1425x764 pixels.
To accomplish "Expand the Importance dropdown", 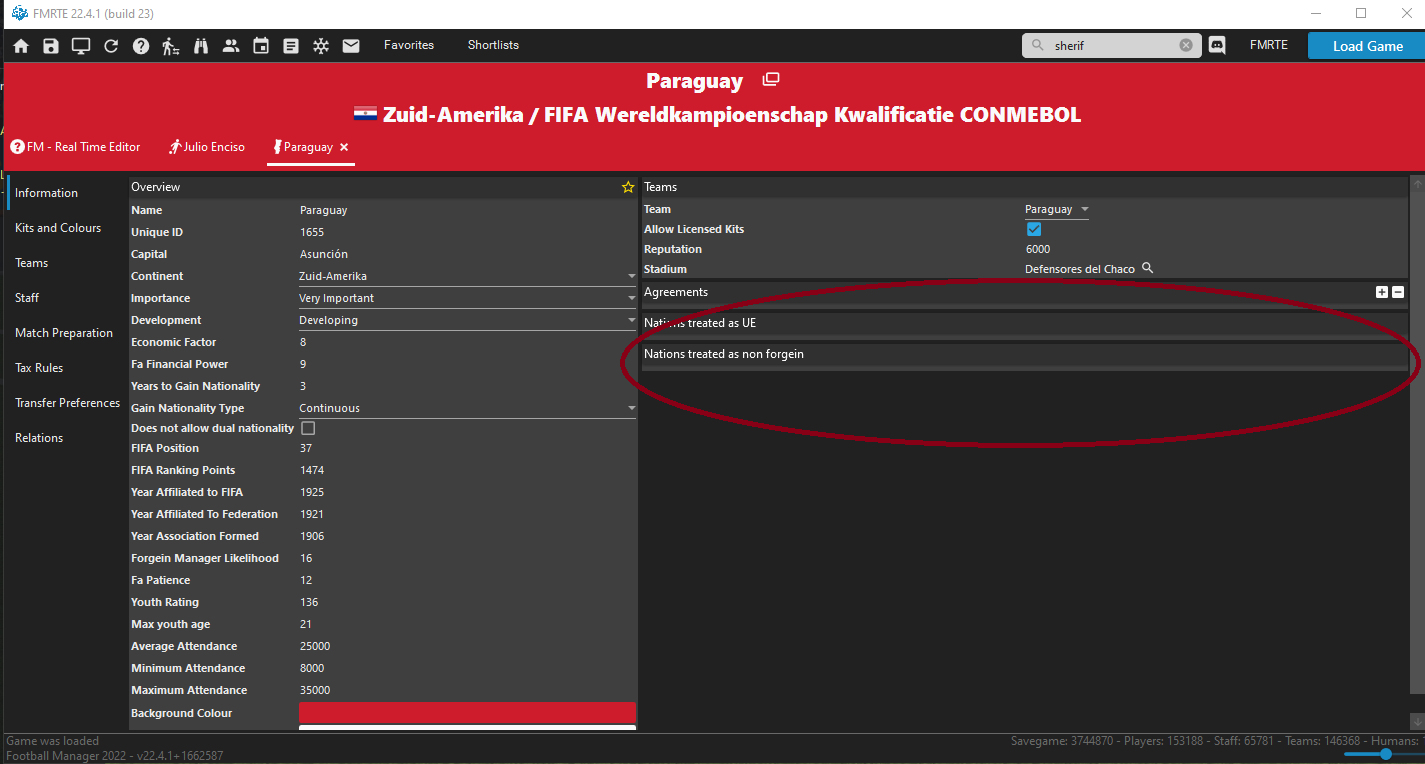I will click(x=631, y=298).
